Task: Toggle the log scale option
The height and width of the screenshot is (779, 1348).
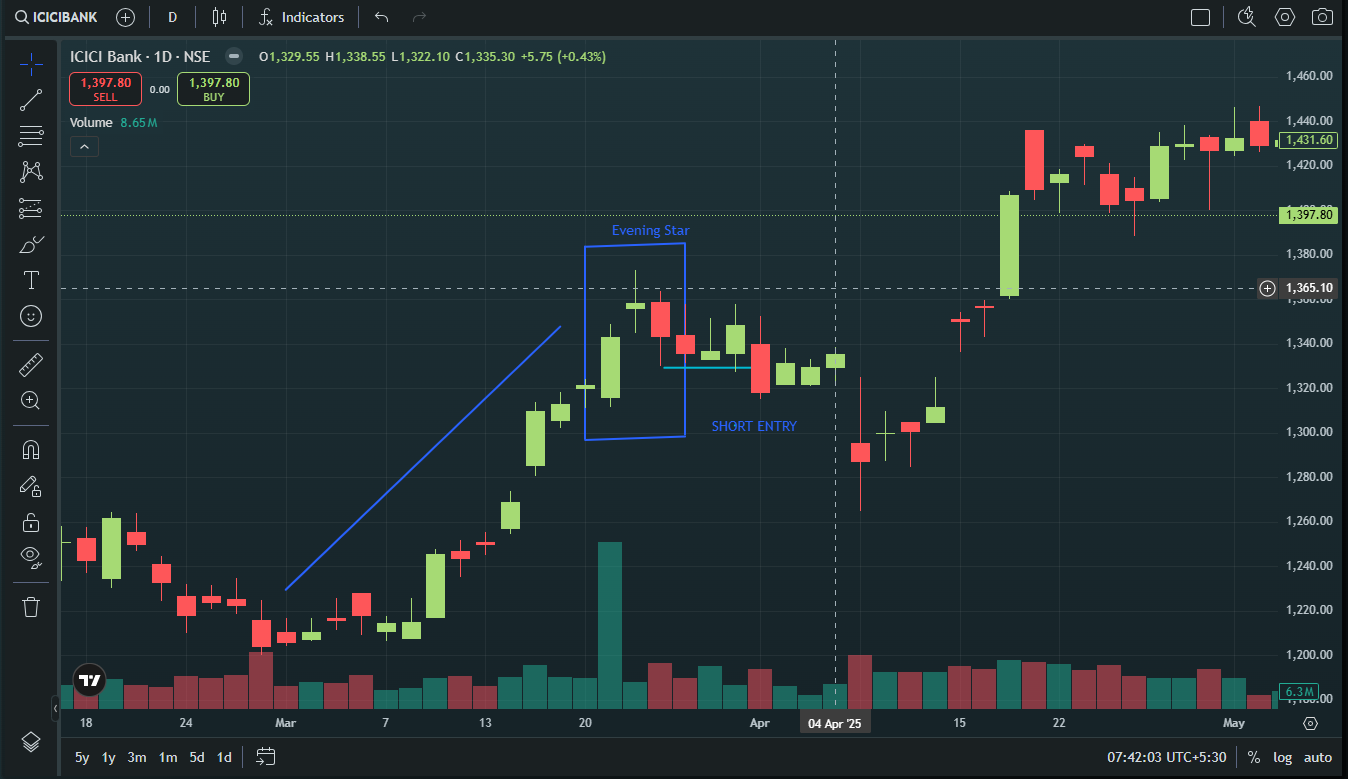Action: pos(1283,757)
